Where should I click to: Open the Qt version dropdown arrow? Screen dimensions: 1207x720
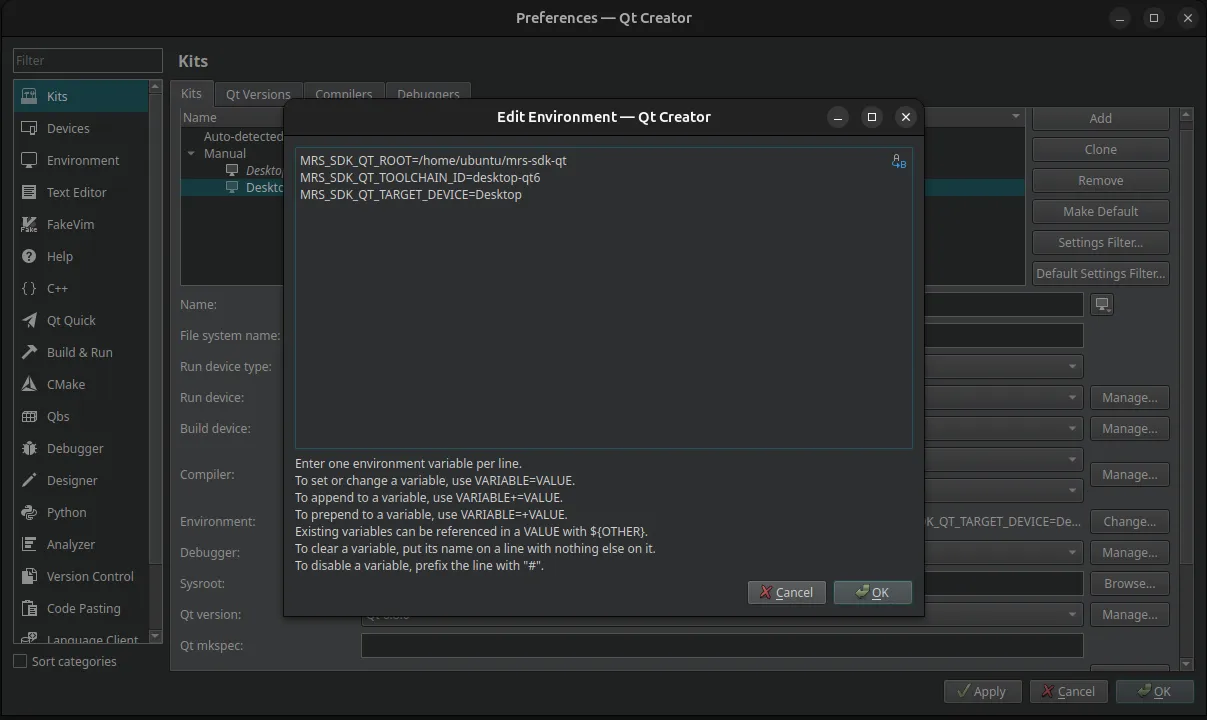[x=1073, y=614]
